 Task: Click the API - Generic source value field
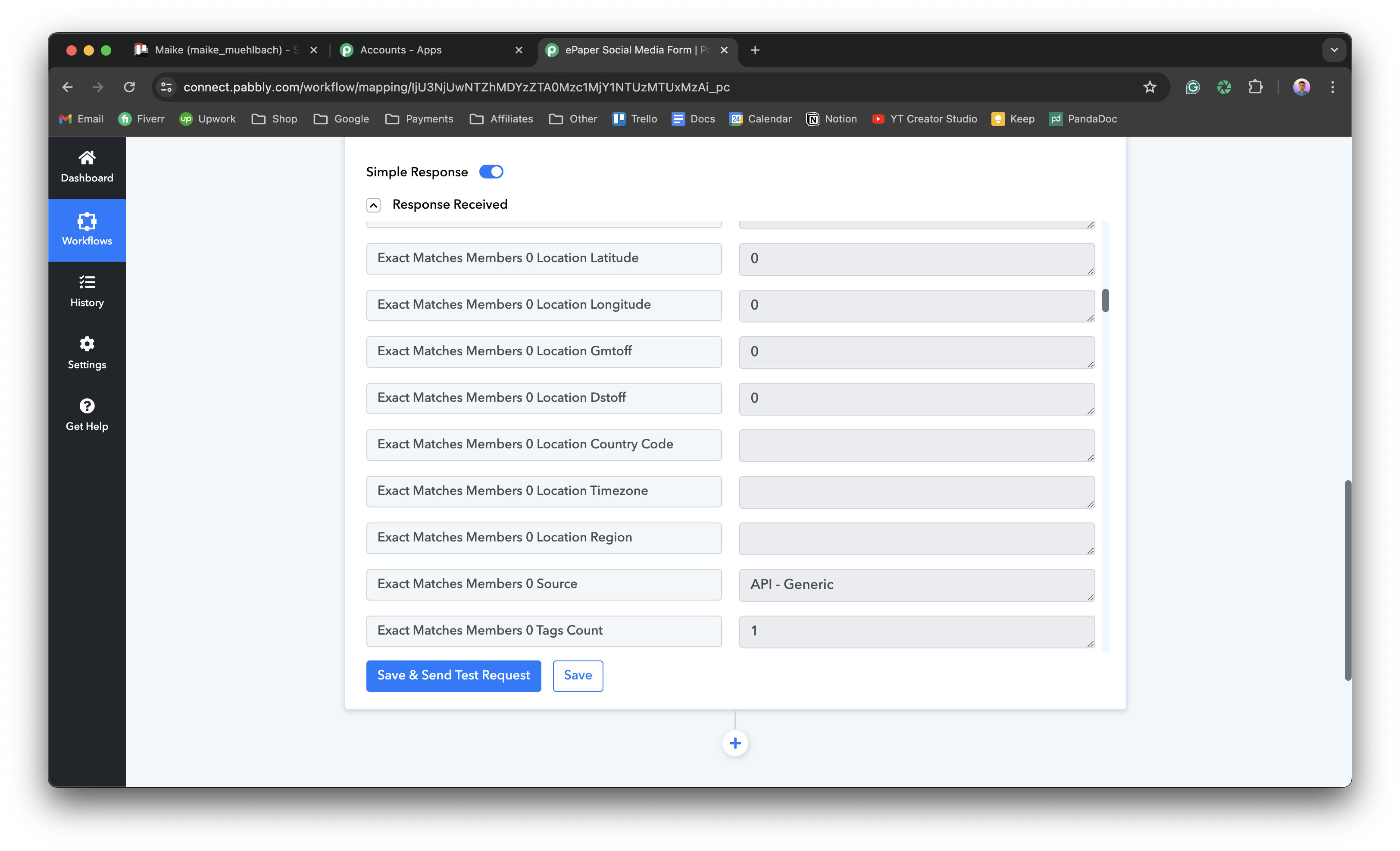pos(916,585)
